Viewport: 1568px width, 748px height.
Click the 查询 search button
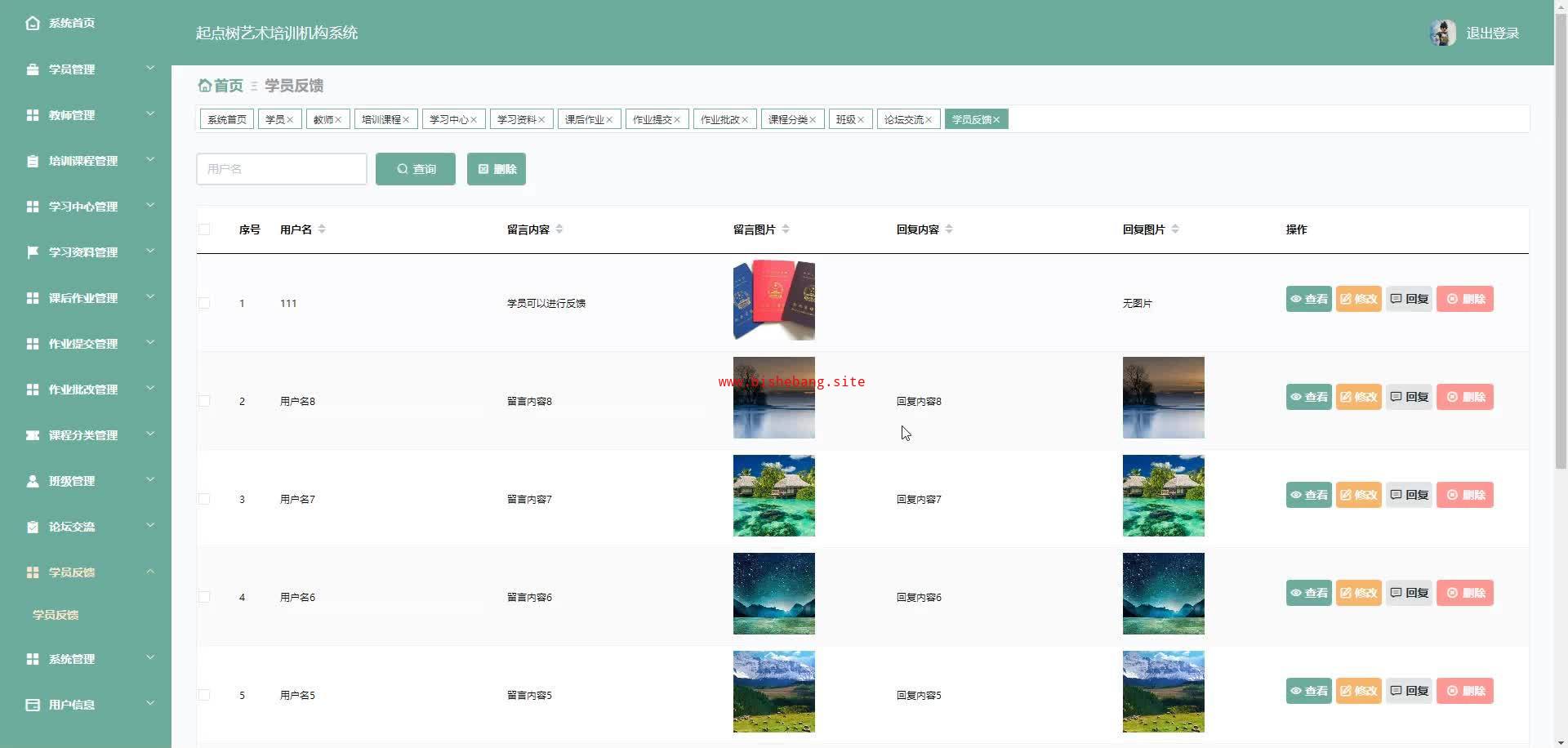coord(416,169)
